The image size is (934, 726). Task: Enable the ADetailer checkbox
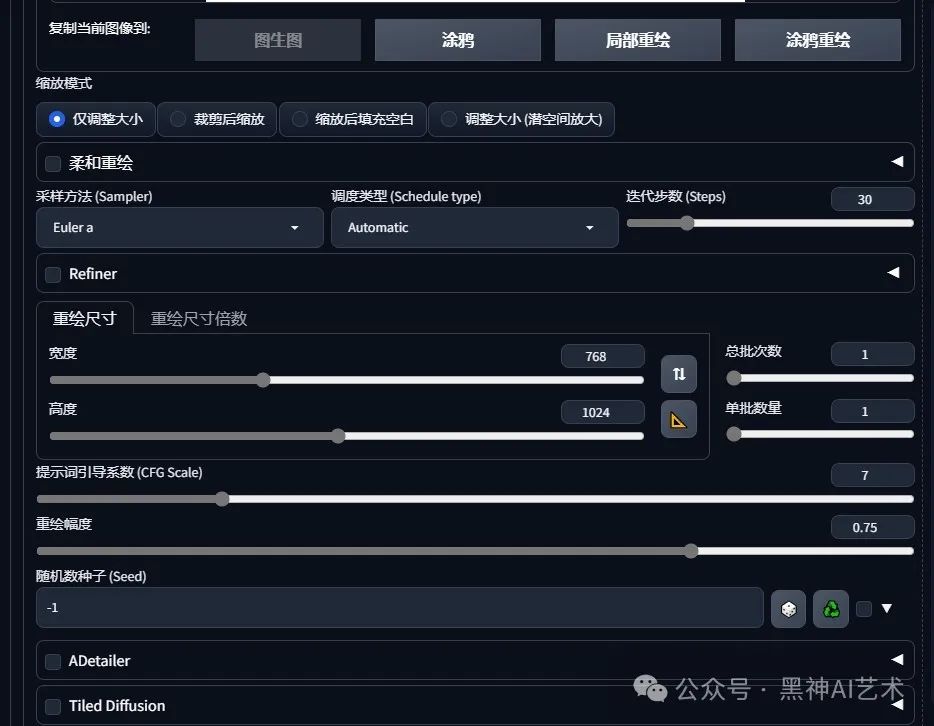tap(53, 662)
